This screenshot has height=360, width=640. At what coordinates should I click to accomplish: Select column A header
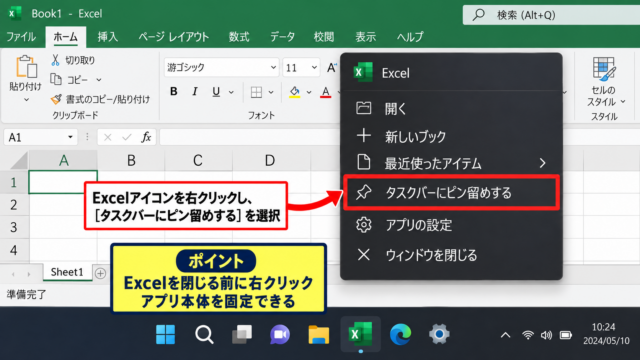click(x=63, y=160)
